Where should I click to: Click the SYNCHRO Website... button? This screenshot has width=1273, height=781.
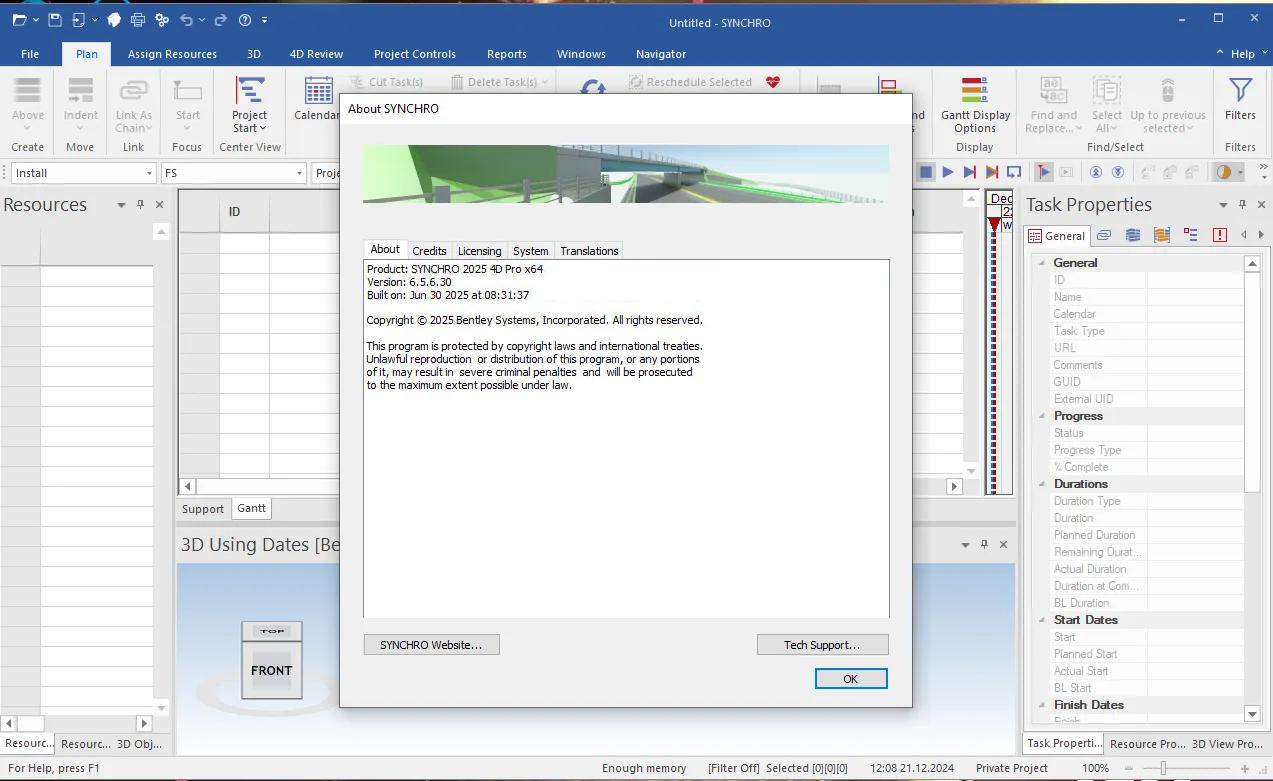click(x=431, y=645)
